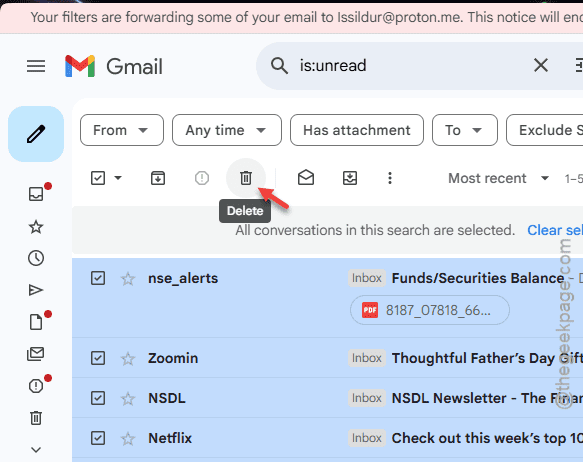The width and height of the screenshot is (583, 462).
Task: Open Snoozed clock icon in sidebar
Action: coord(36,258)
